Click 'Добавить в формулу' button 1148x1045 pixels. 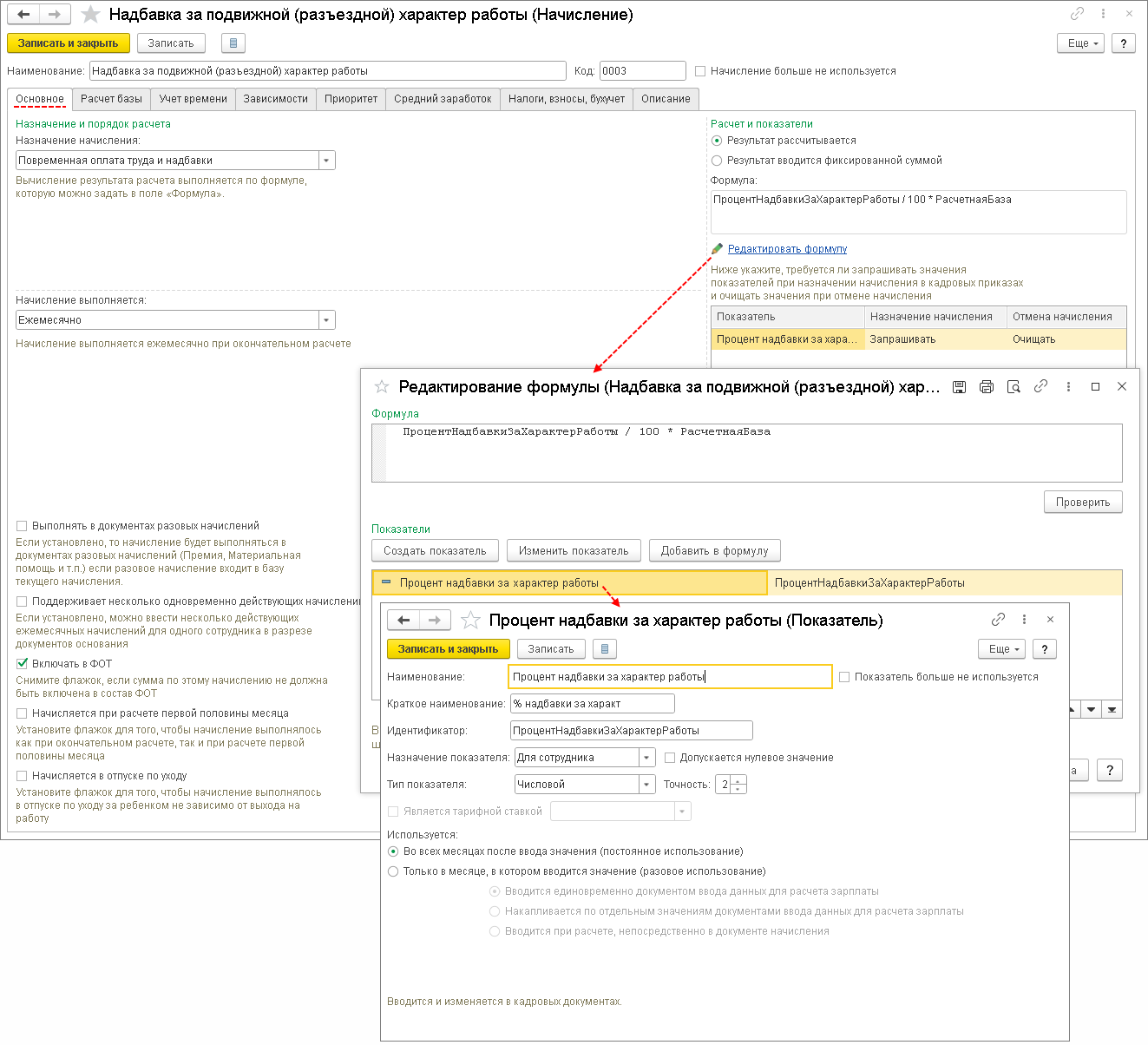tap(715, 551)
